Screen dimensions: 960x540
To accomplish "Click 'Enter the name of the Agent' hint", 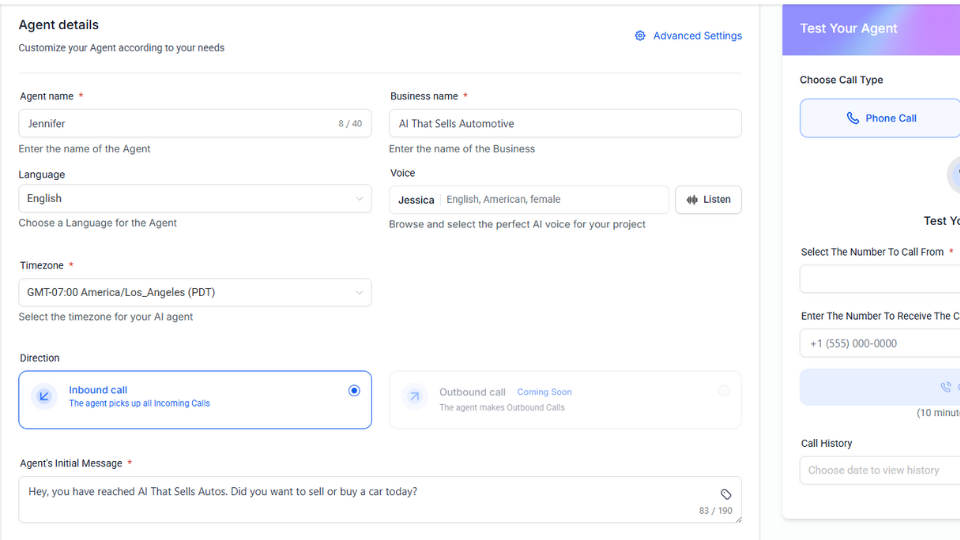I will 84,149.
